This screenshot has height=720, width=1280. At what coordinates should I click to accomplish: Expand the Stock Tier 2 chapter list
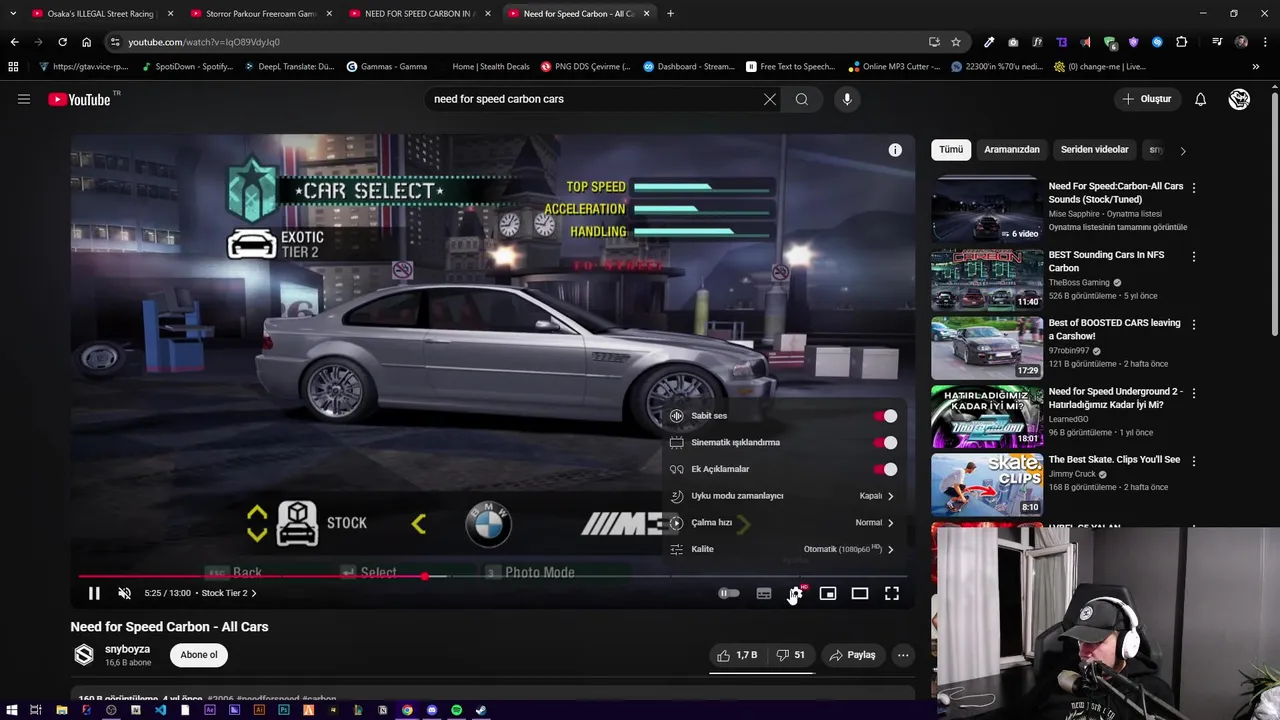pos(229,593)
